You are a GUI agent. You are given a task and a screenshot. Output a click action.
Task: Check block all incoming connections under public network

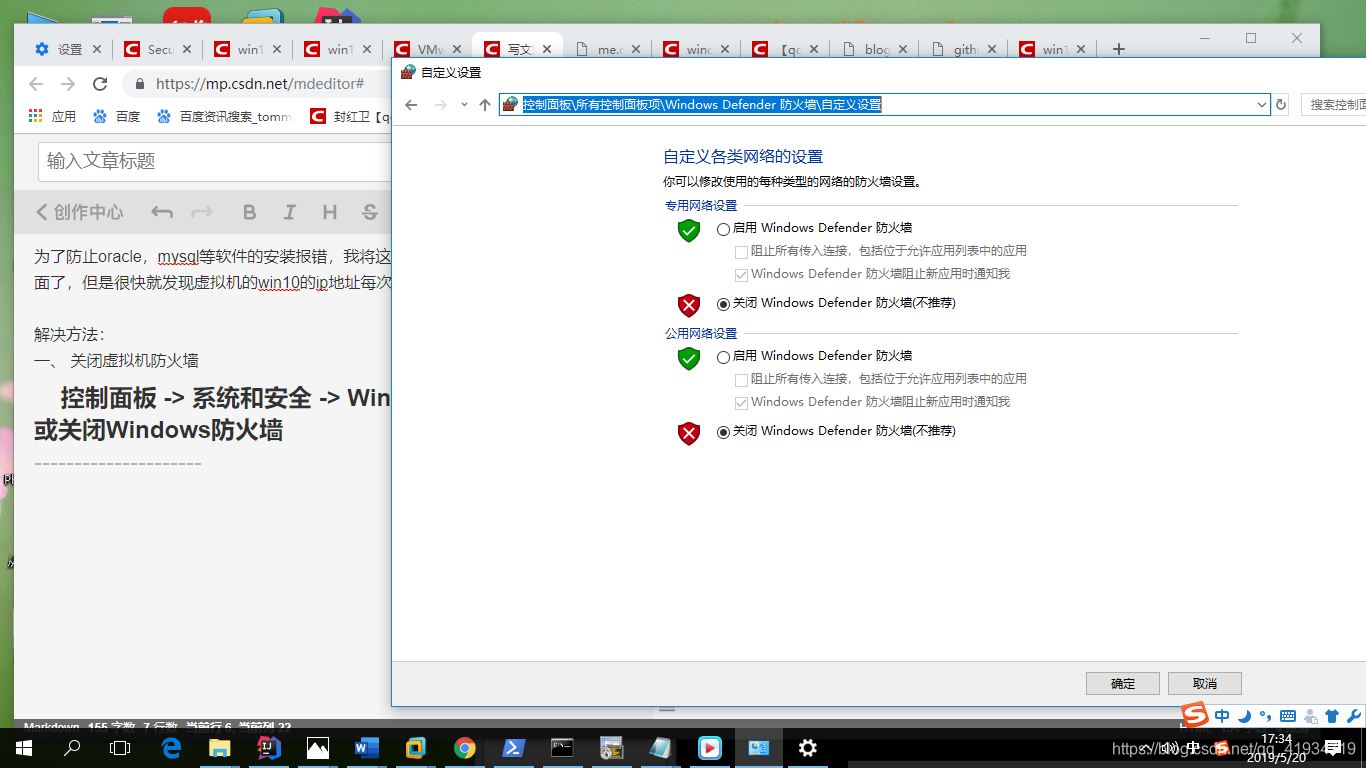741,380
